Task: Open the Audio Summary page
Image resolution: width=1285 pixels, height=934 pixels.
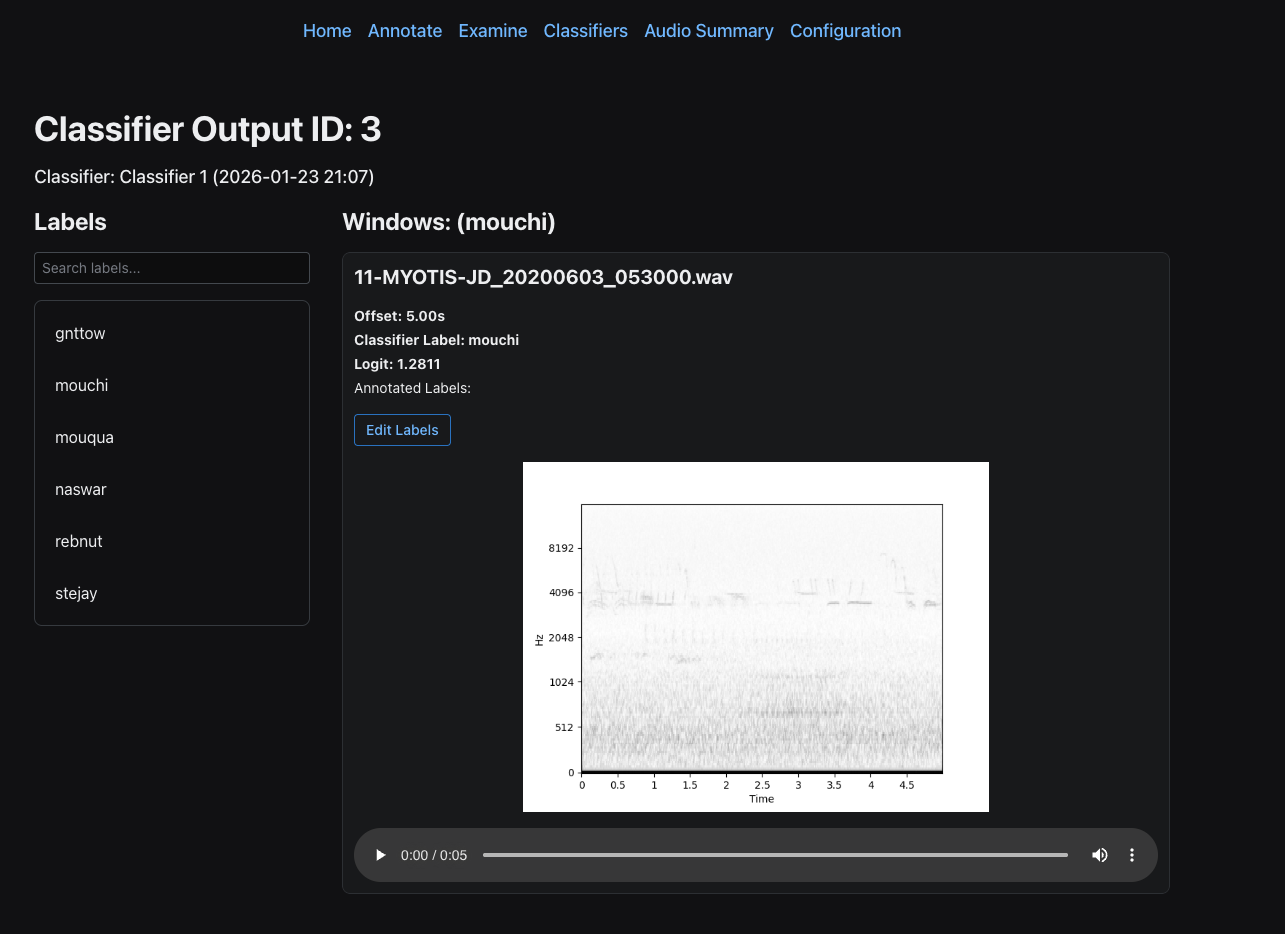Action: coord(709,31)
